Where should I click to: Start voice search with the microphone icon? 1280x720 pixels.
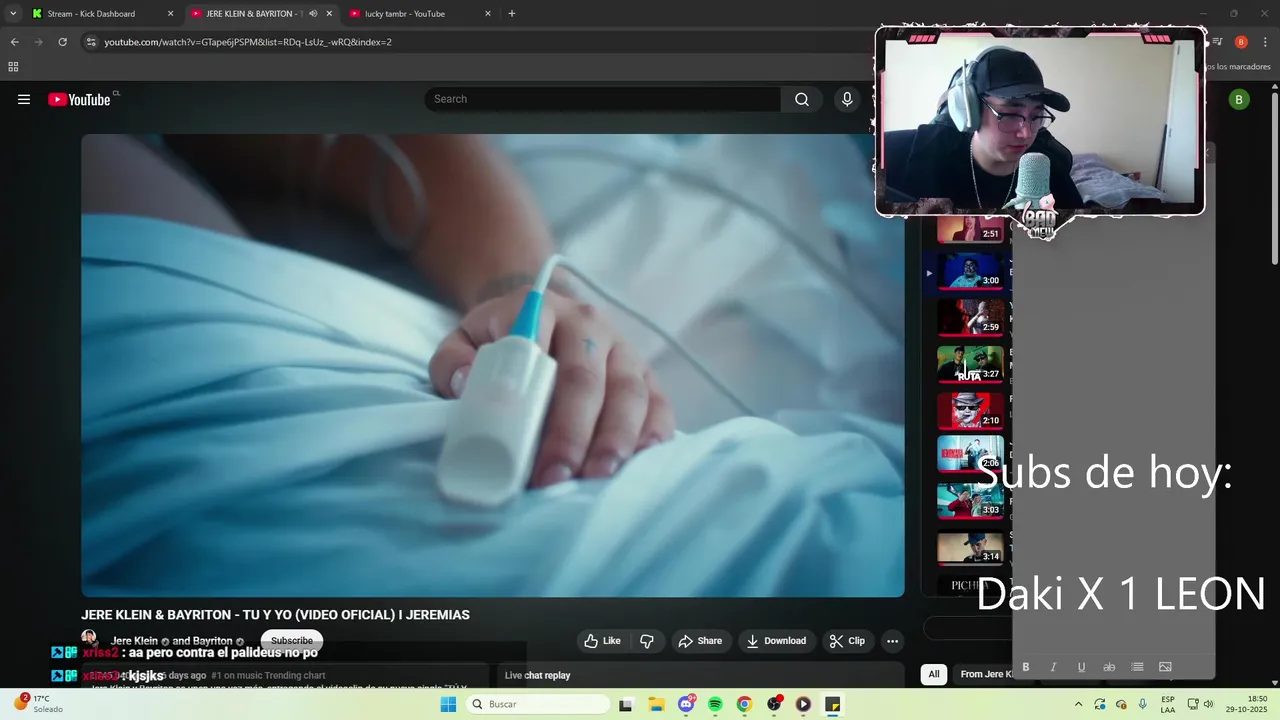(x=847, y=99)
